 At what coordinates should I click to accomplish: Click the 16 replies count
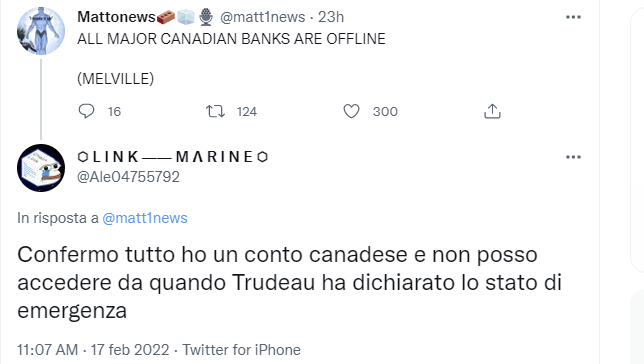(x=114, y=112)
